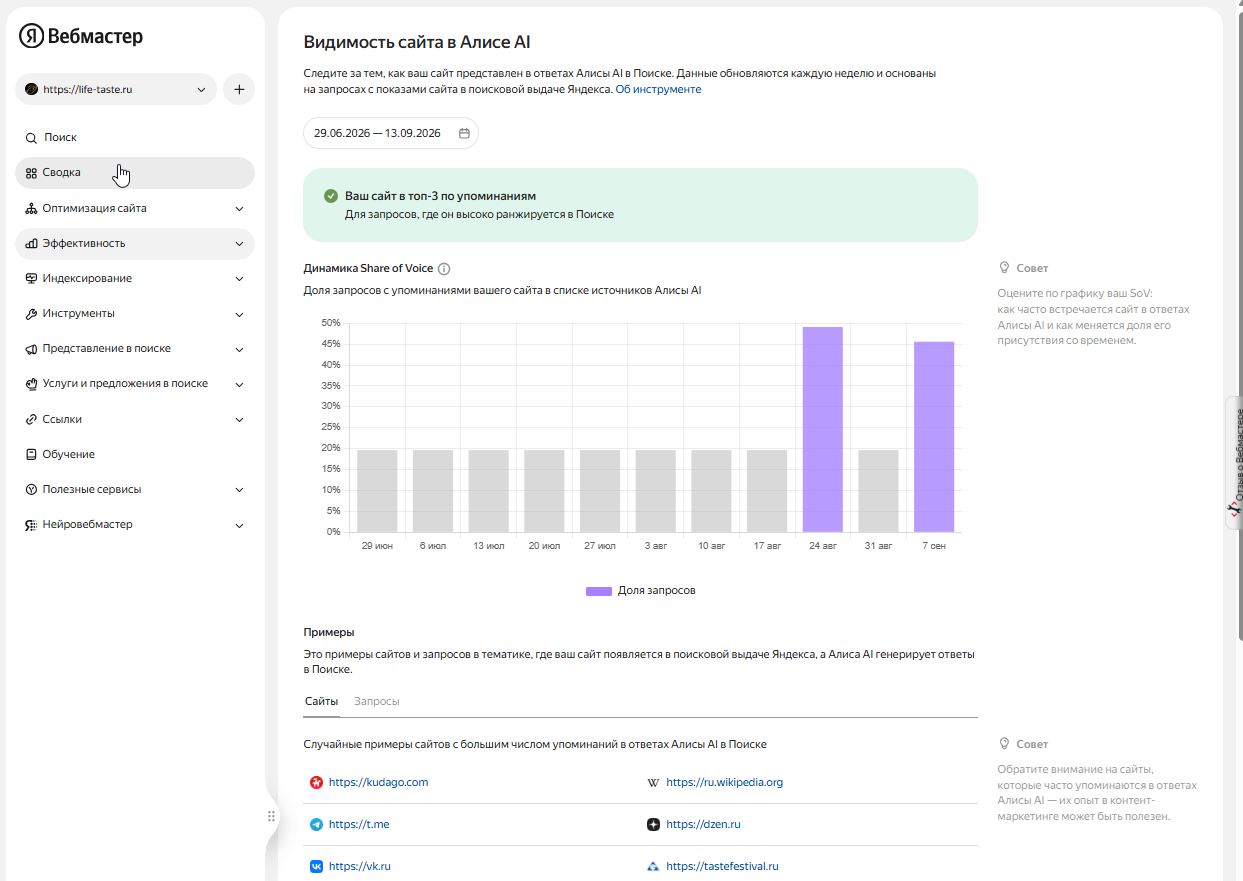Click the magnifier icon next to Поиск
The image size is (1243, 881).
pos(31,138)
